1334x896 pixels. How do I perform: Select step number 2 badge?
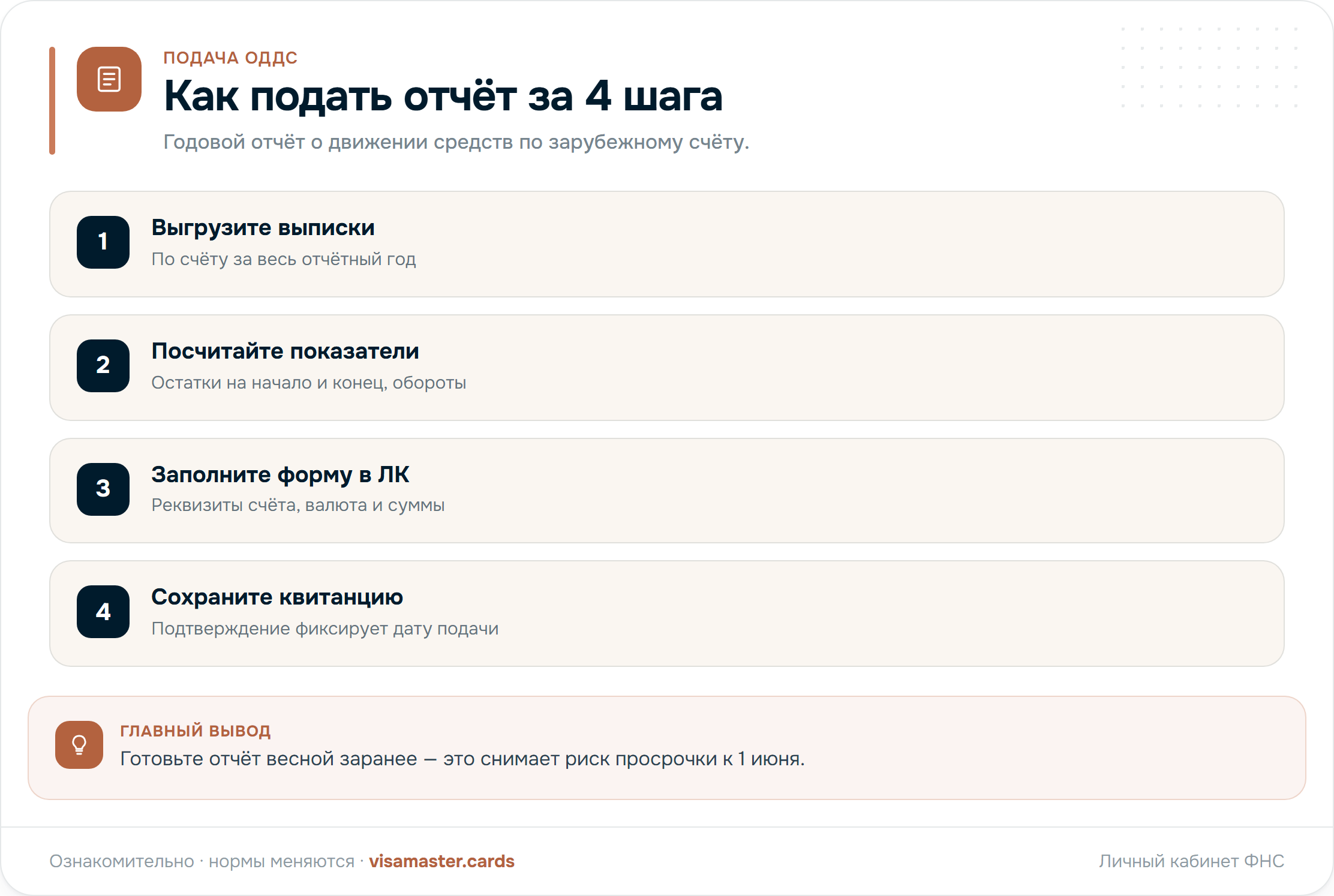tap(103, 366)
